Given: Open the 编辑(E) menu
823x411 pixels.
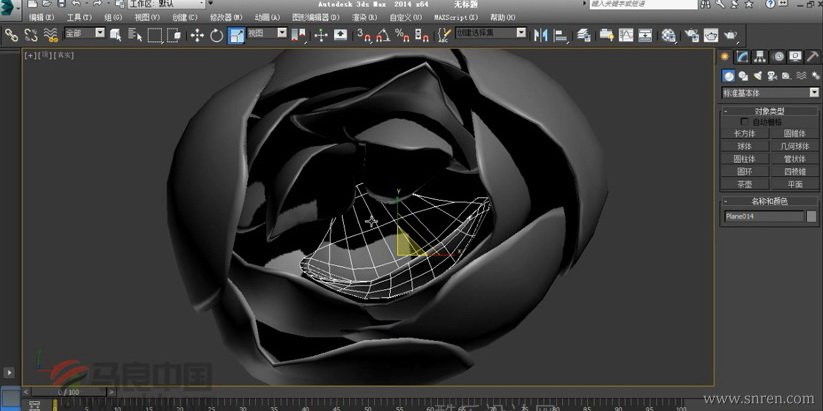Looking at the screenshot, I should point(42,17).
